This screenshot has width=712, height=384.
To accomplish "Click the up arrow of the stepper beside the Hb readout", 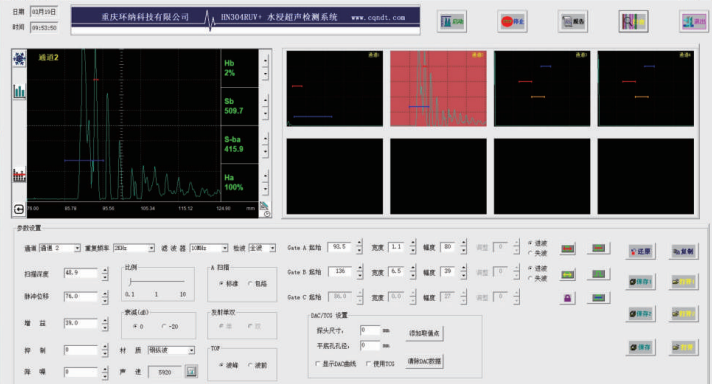I will 265,59.
